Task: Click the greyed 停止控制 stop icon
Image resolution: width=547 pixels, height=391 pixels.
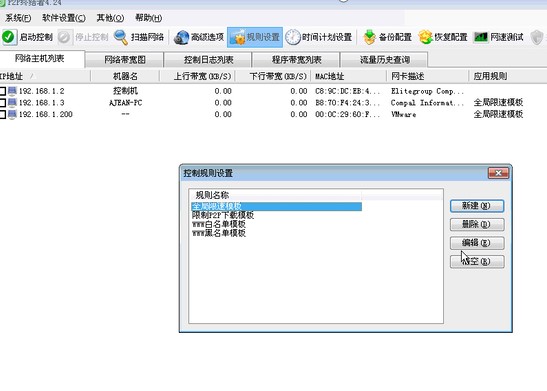Action: click(x=65, y=37)
